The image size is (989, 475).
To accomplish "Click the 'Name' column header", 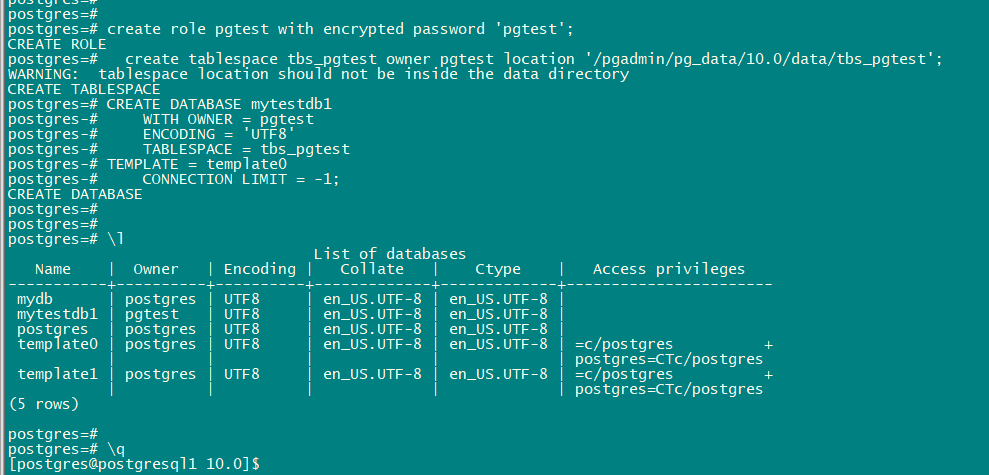I will point(53,269).
